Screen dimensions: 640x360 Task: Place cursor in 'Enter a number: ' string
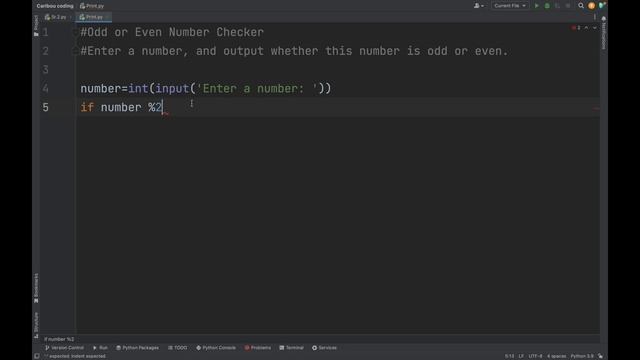(x=257, y=89)
